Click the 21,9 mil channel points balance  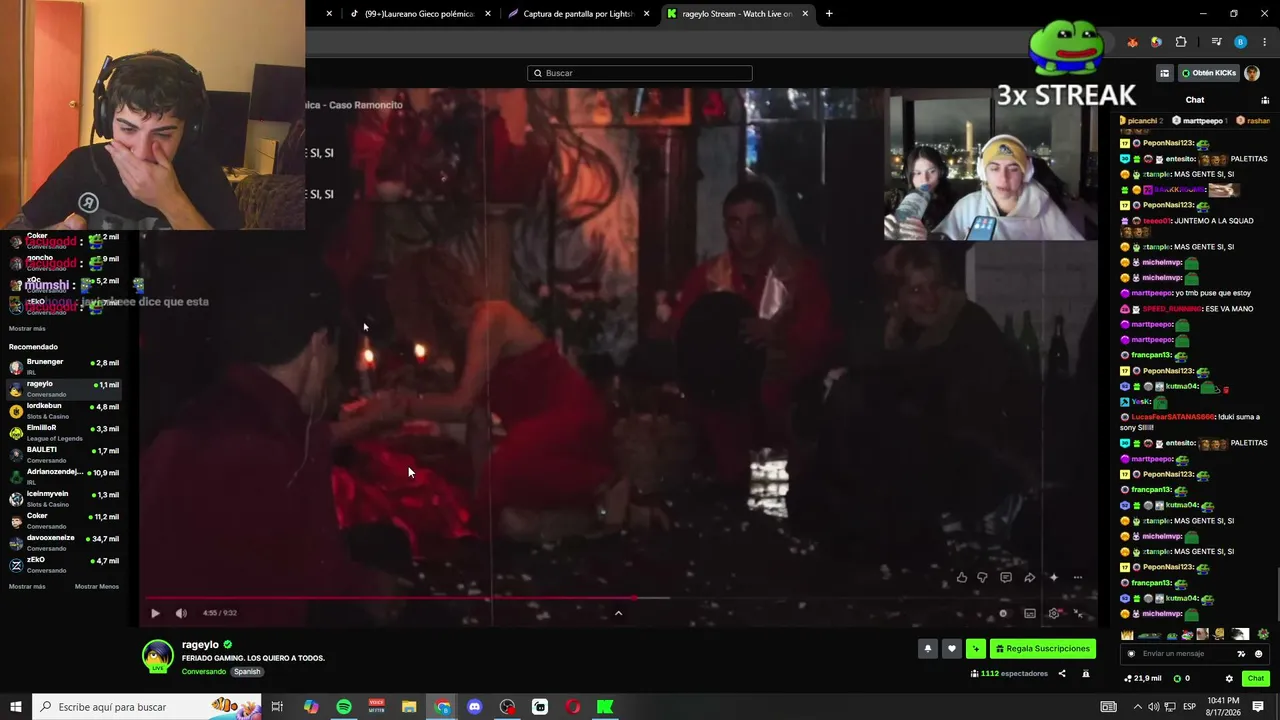[1144, 678]
